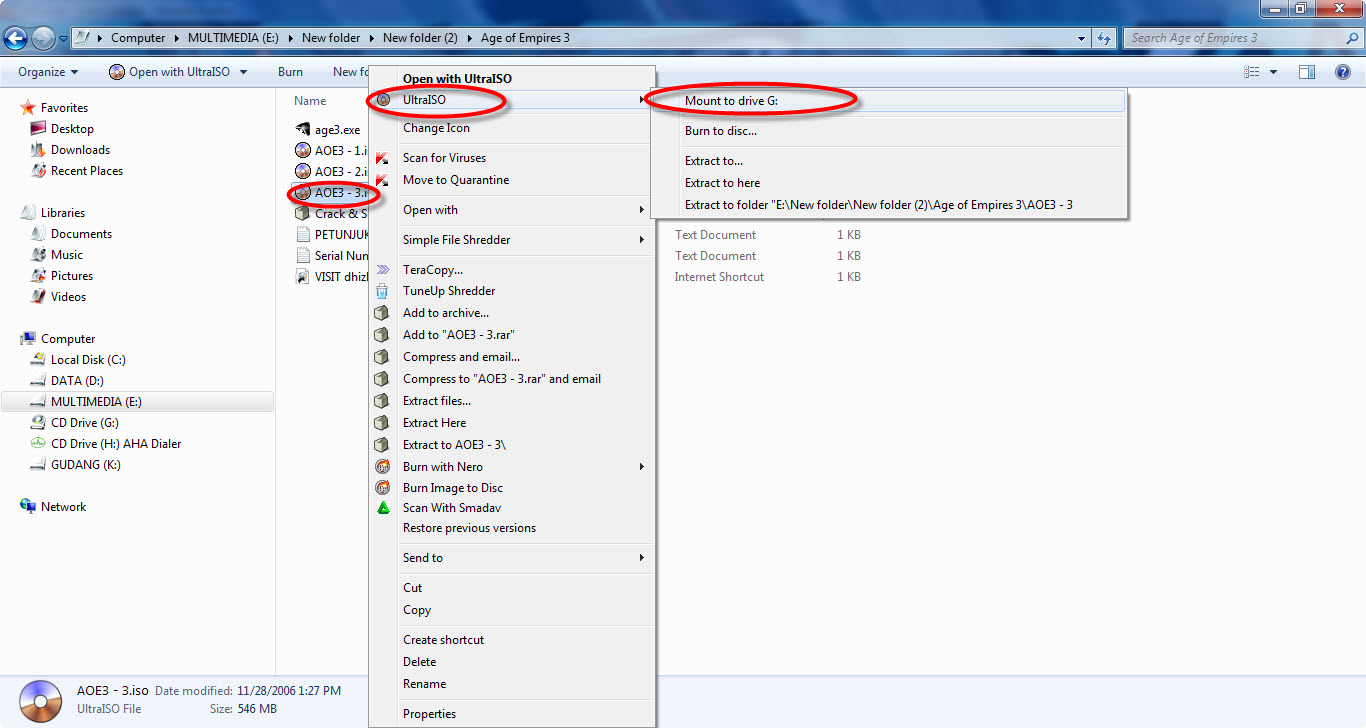
Task: Expand Open with UltraISO toolbar dropdown arrow
Action: coord(243,72)
